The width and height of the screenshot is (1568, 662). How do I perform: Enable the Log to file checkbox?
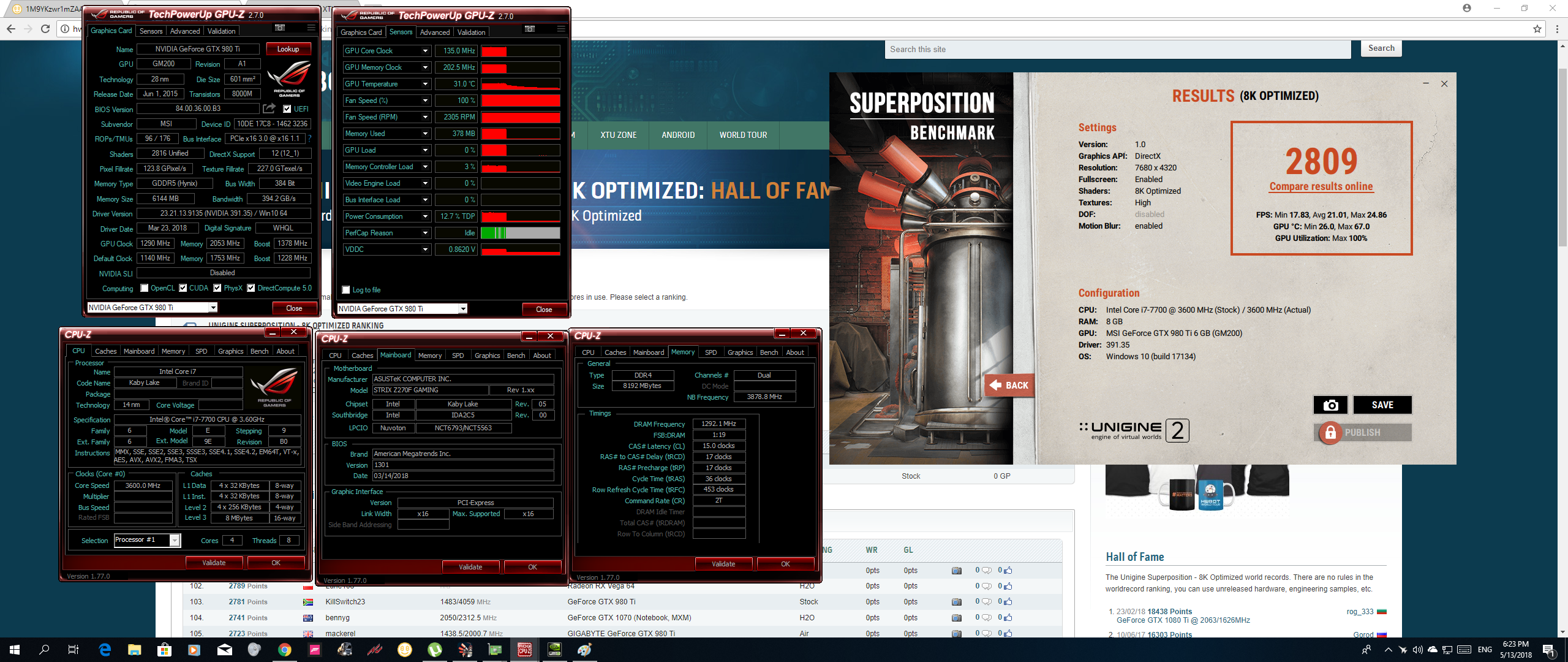[x=346, y=290]
